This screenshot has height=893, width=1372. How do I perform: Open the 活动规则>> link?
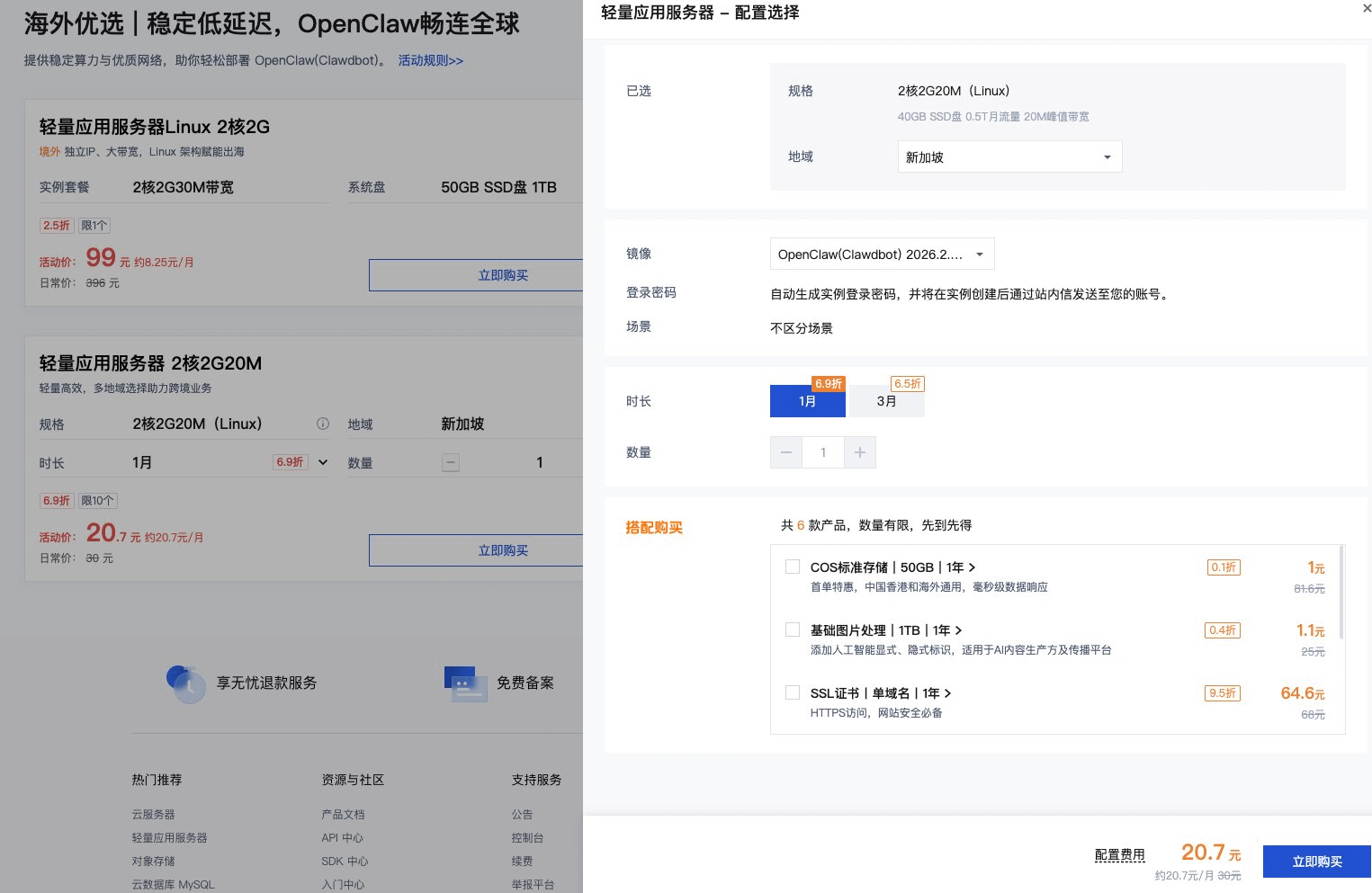431,60
